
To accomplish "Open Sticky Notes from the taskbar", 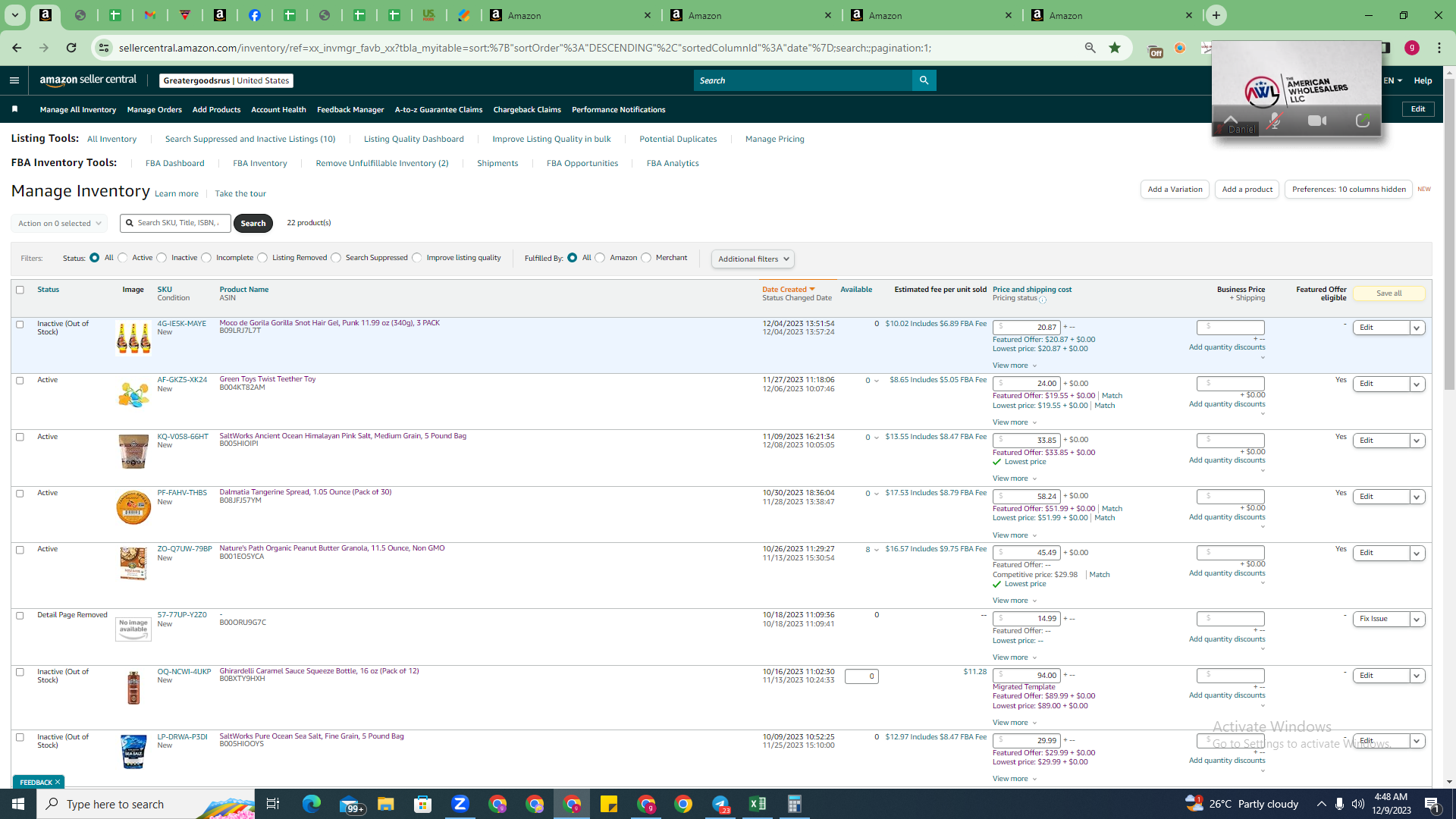I will click(x=609, y=804).
